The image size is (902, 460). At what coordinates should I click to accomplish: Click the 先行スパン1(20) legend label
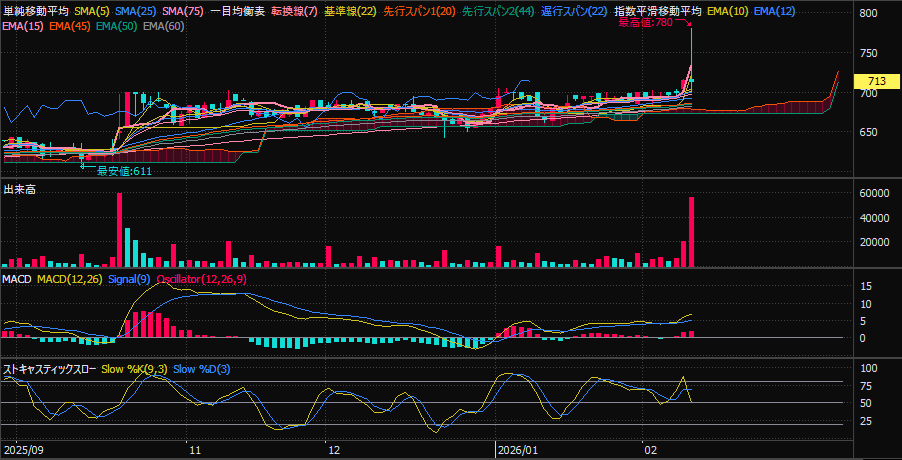[420, 10]
